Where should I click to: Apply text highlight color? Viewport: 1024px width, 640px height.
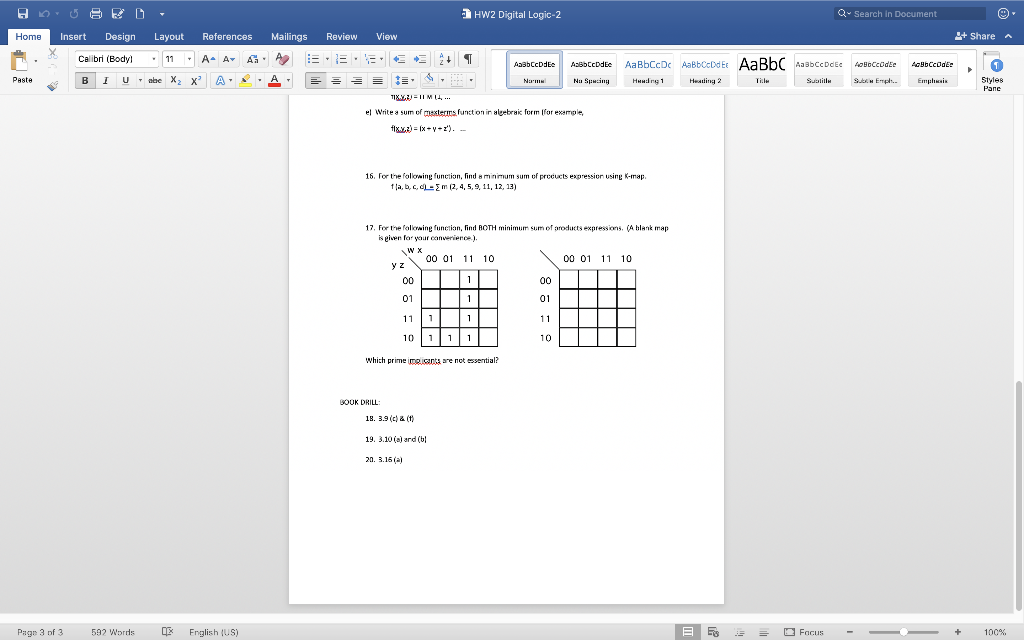click(244, 81)
